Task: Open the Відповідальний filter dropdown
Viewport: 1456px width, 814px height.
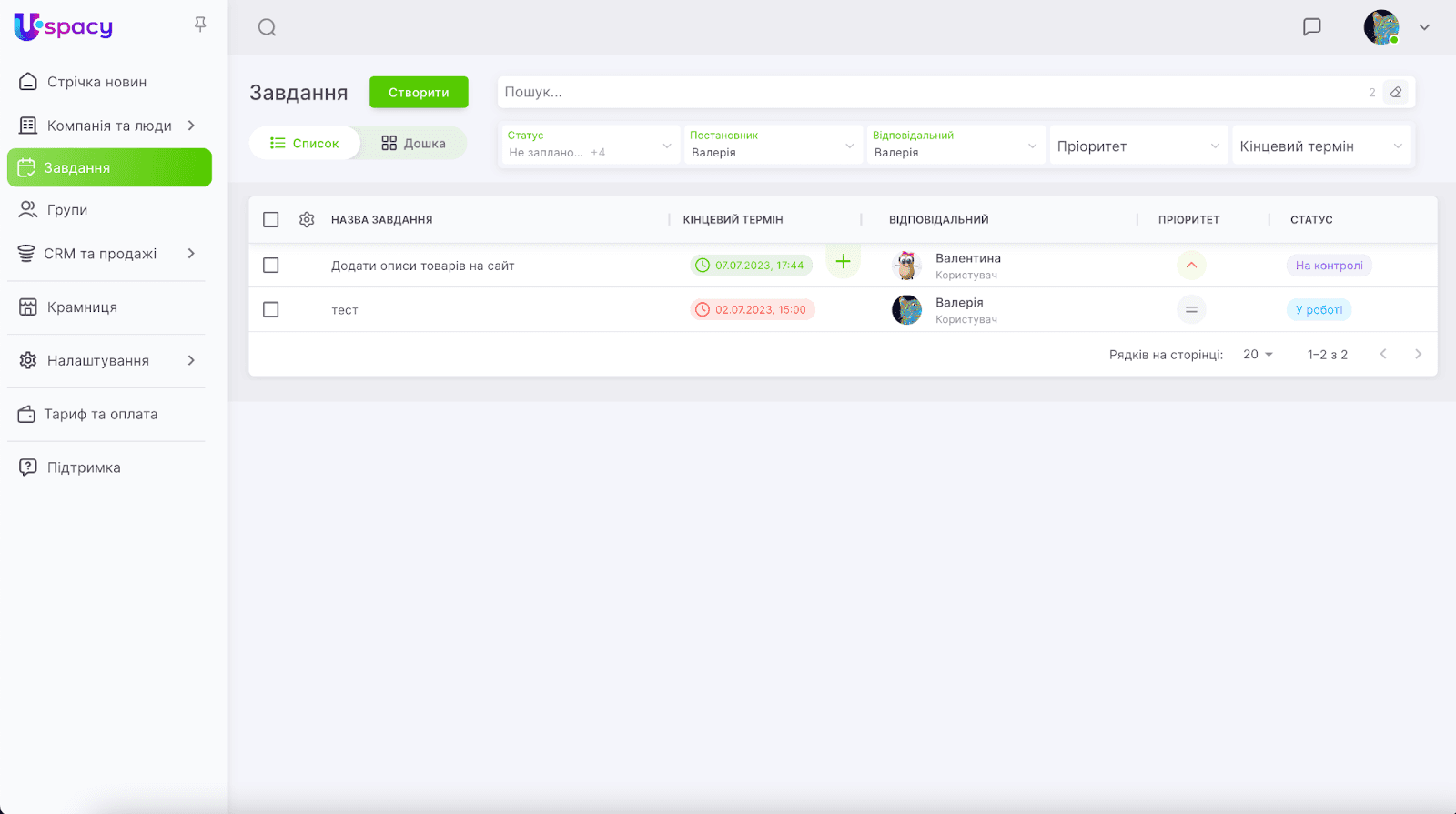Action: 955,145
